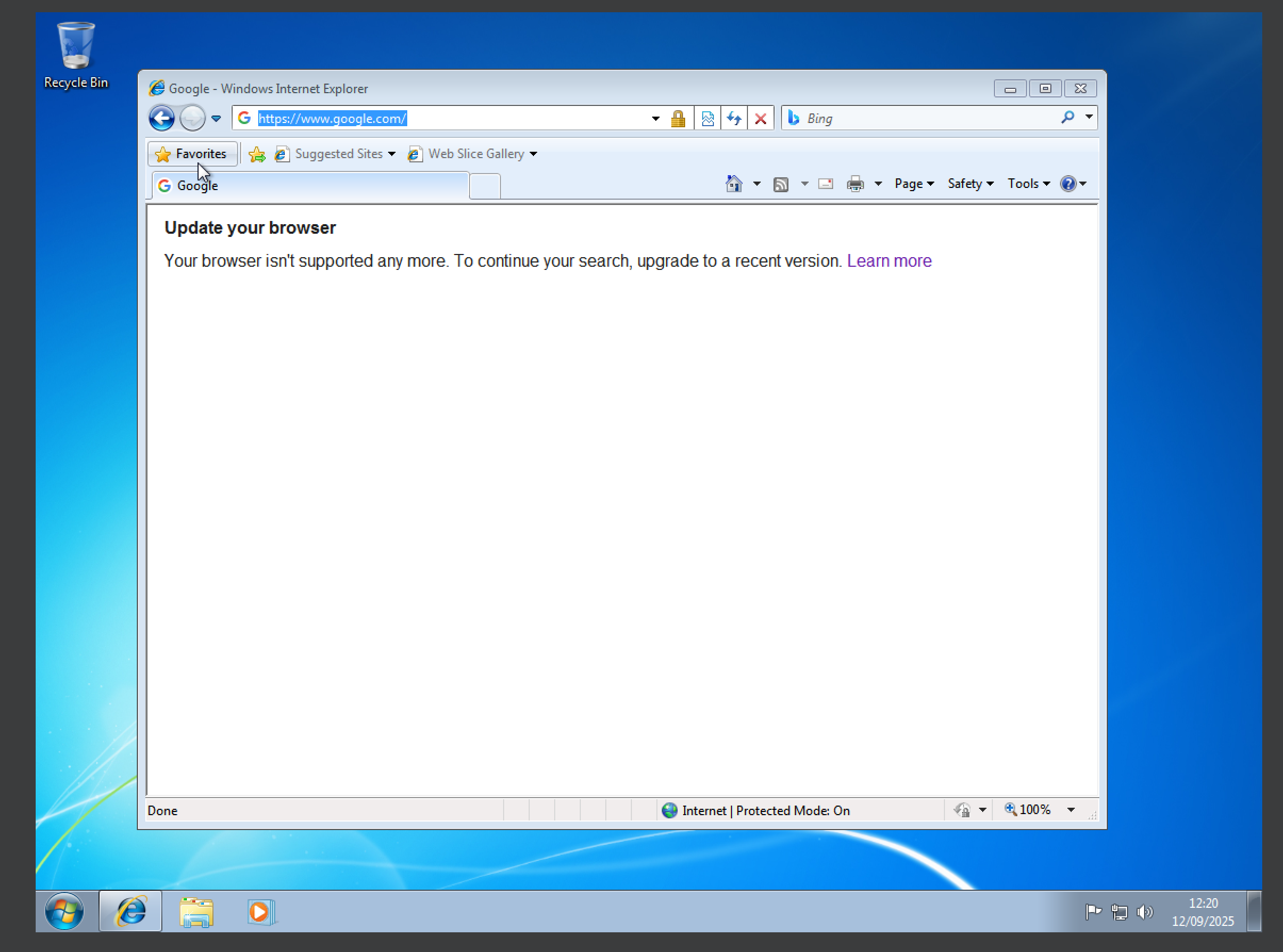Screen dimensions: 1283x952
Task: Click the Read Mail envelope icon
Action: (x=825, y=183)
